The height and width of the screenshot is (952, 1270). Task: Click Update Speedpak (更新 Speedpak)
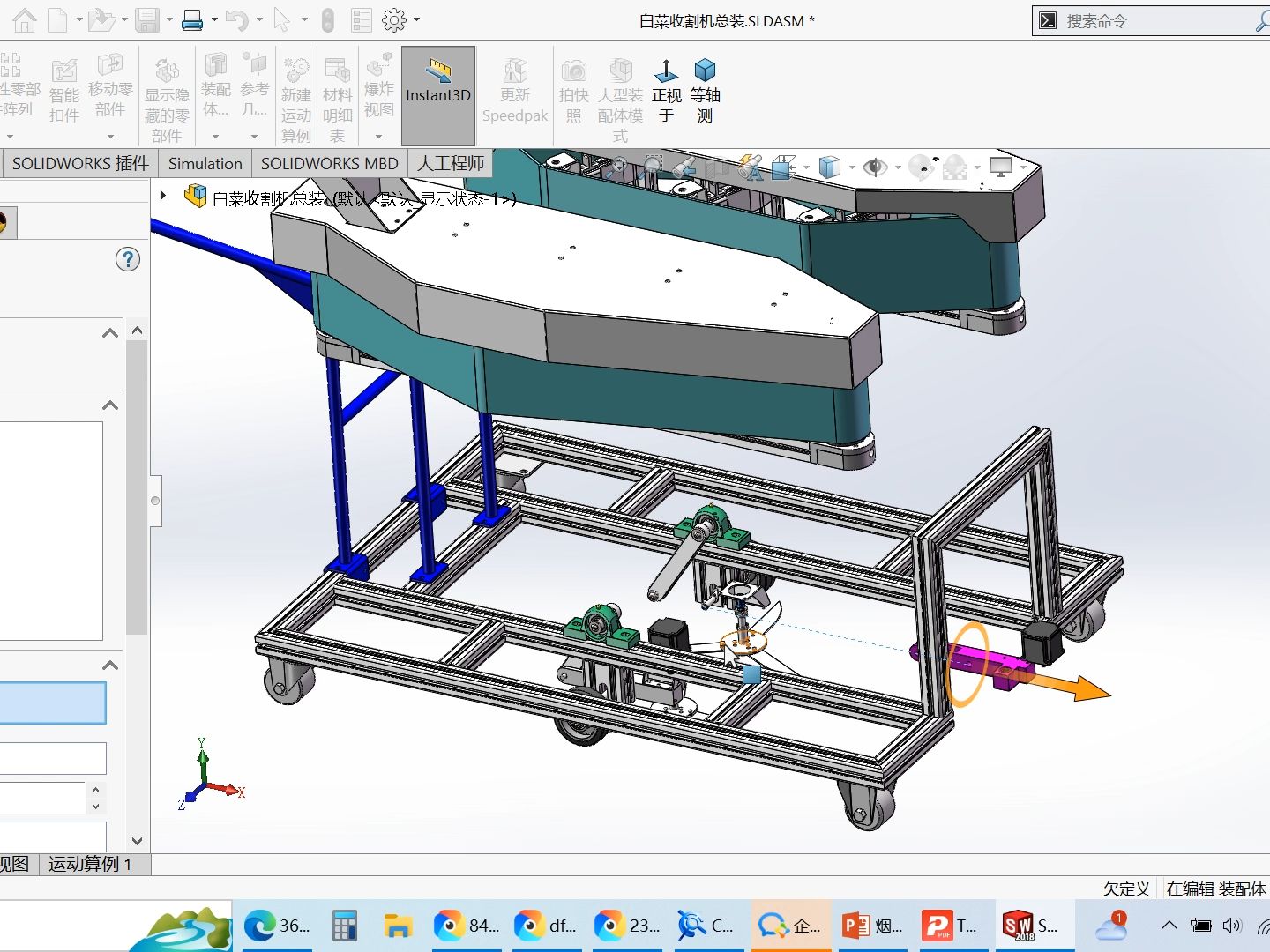tap(515, 91)
